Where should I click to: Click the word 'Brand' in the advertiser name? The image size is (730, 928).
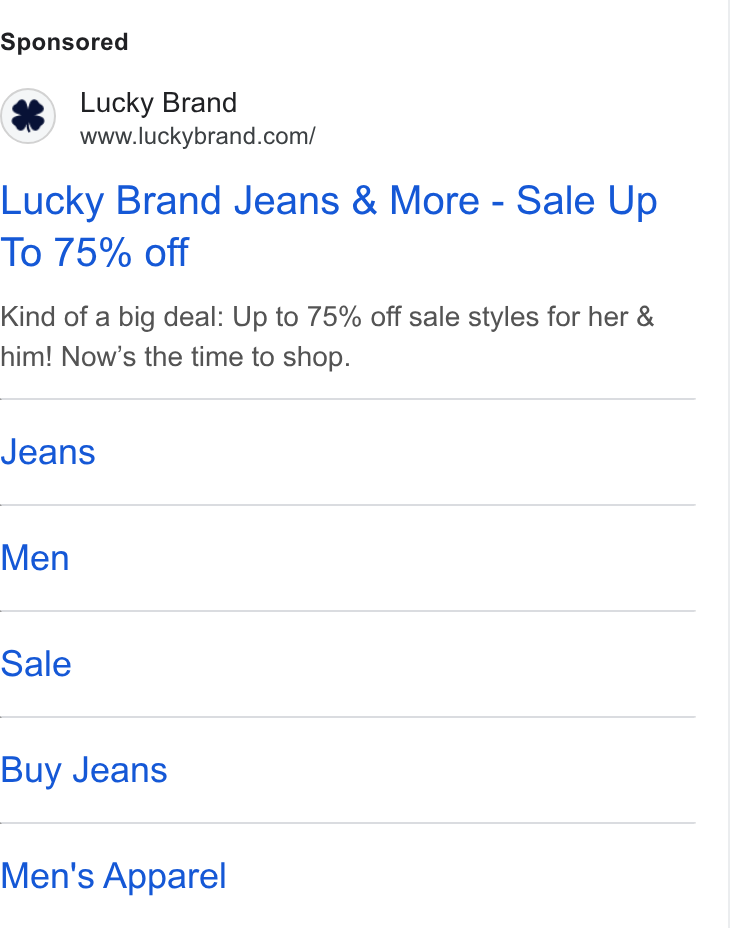[200, 103]
